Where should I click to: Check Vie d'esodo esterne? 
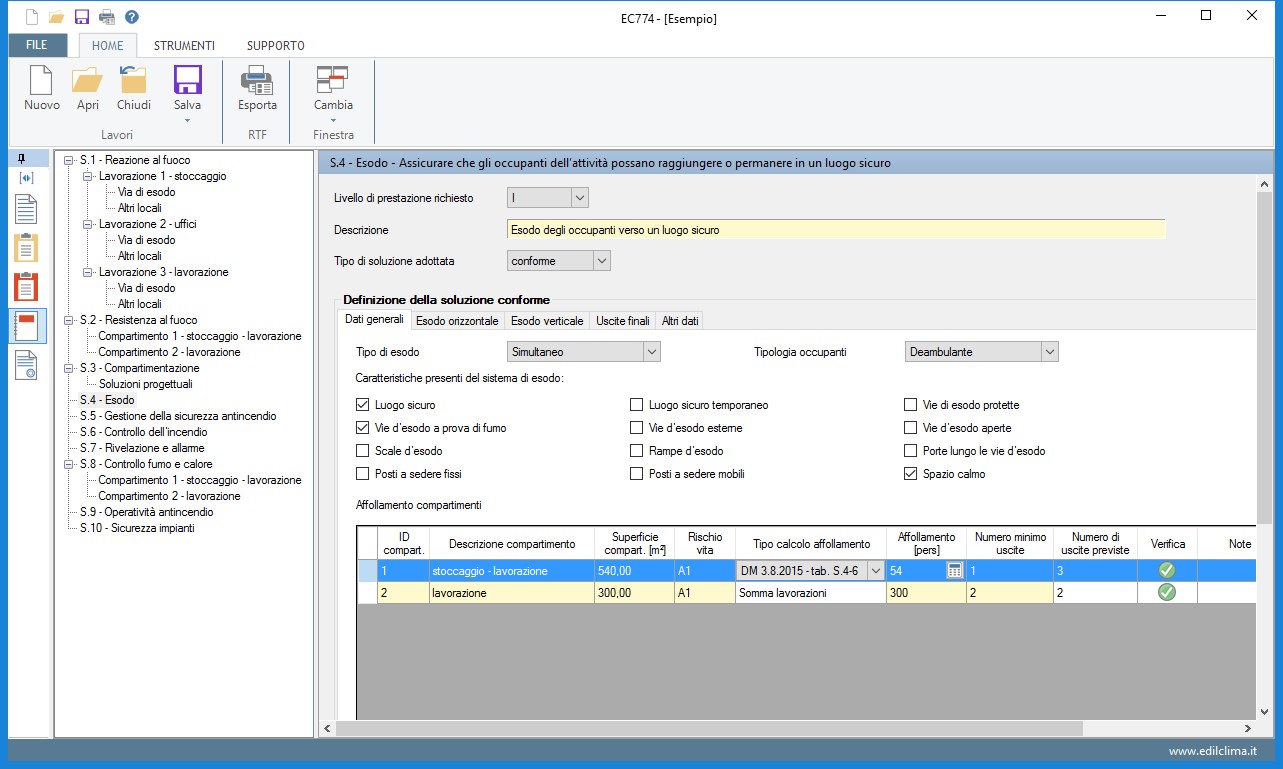tap(636, 428)
